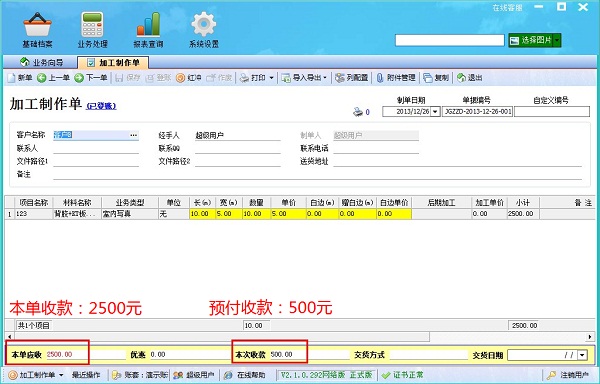Select the 室内写真 cell

click(x=130, y=214)
